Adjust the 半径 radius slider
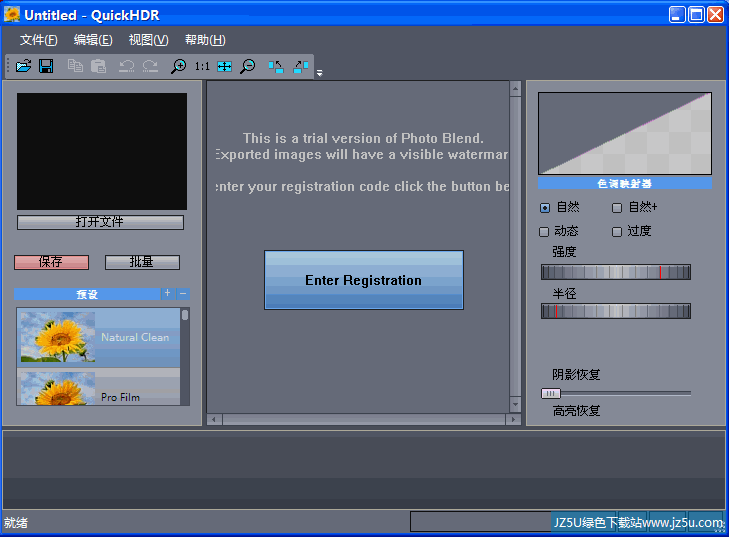729x537 pixels. coord(616,311)
